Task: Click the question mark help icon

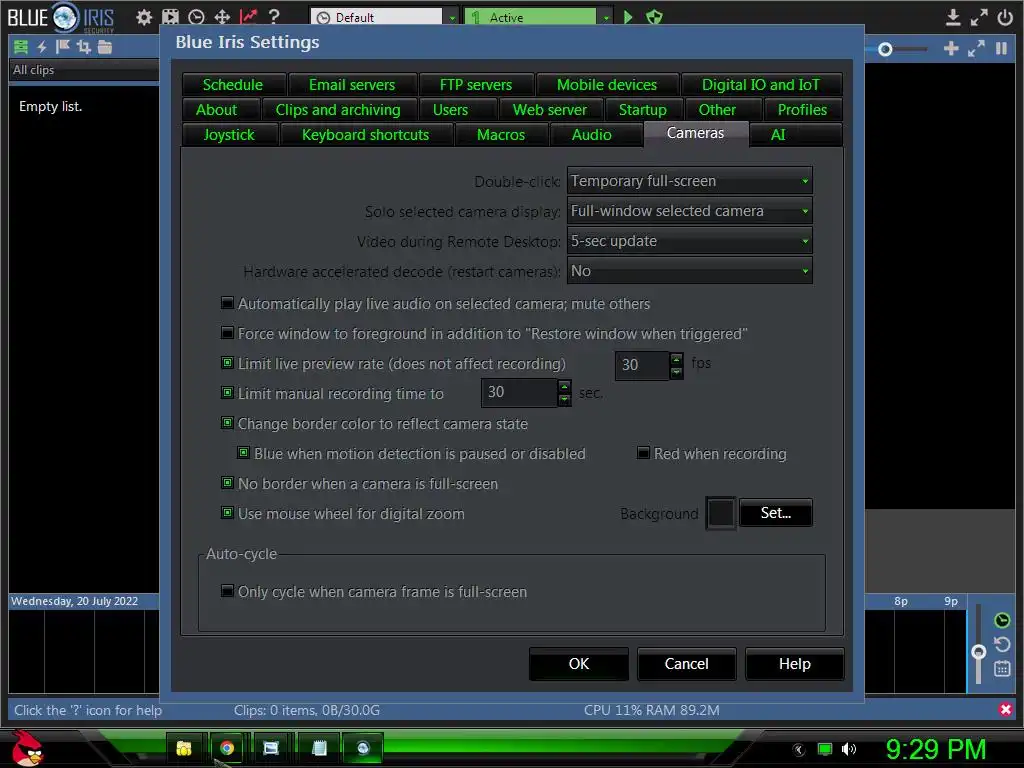Action: 274,16
